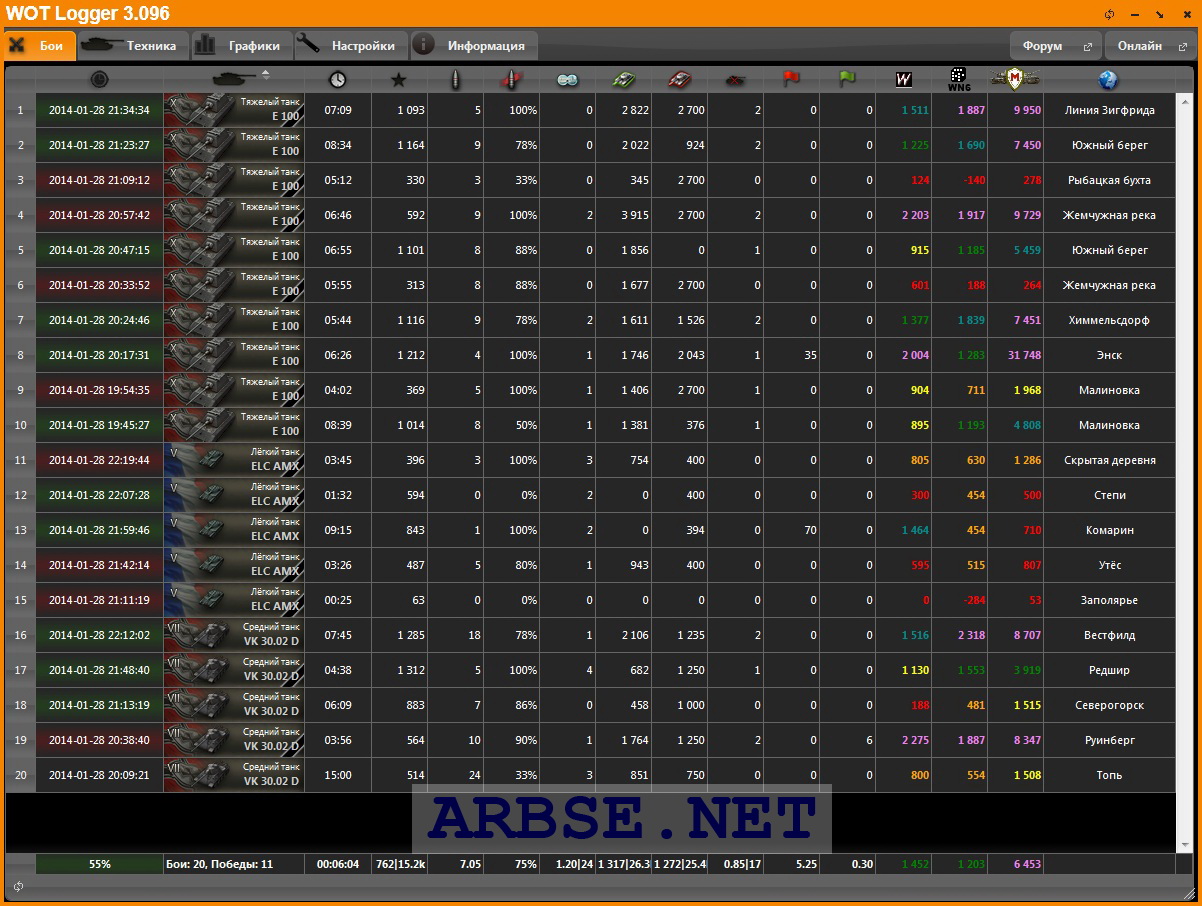Click map name Энск

pyautogui.click(x=1109, y=355)
